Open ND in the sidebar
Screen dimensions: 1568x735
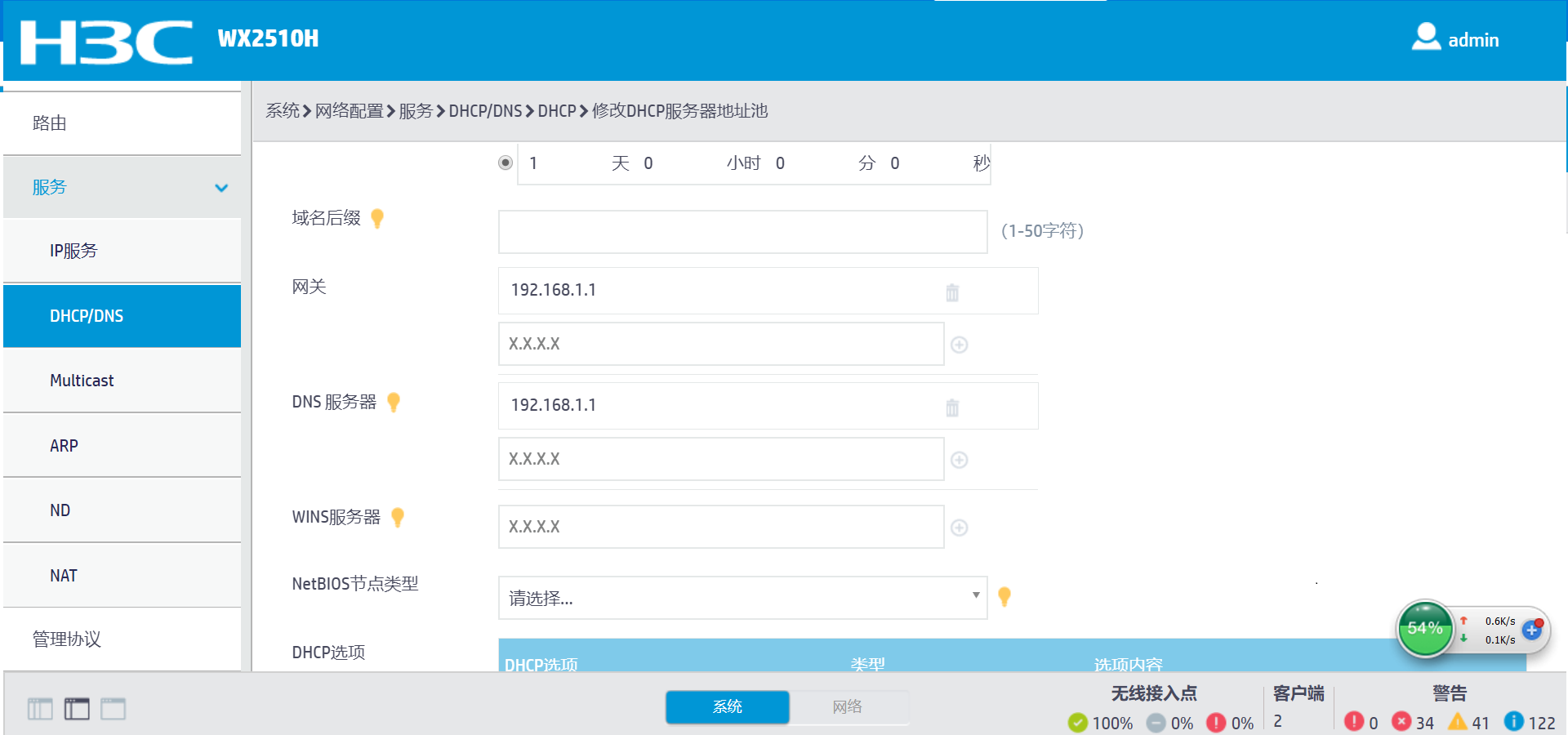pos(122,510)
